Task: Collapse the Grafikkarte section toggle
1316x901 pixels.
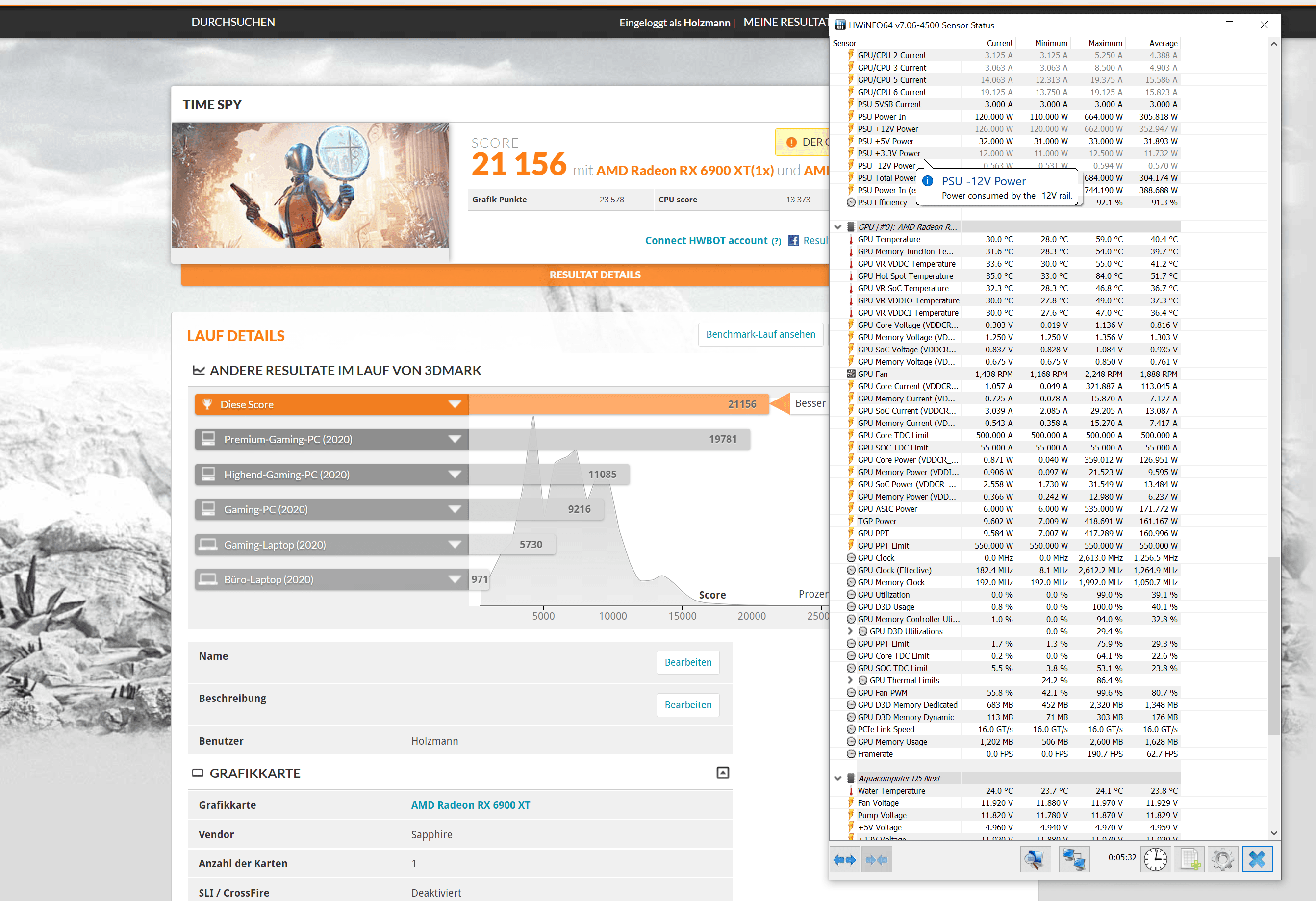Action: [723, 773]
